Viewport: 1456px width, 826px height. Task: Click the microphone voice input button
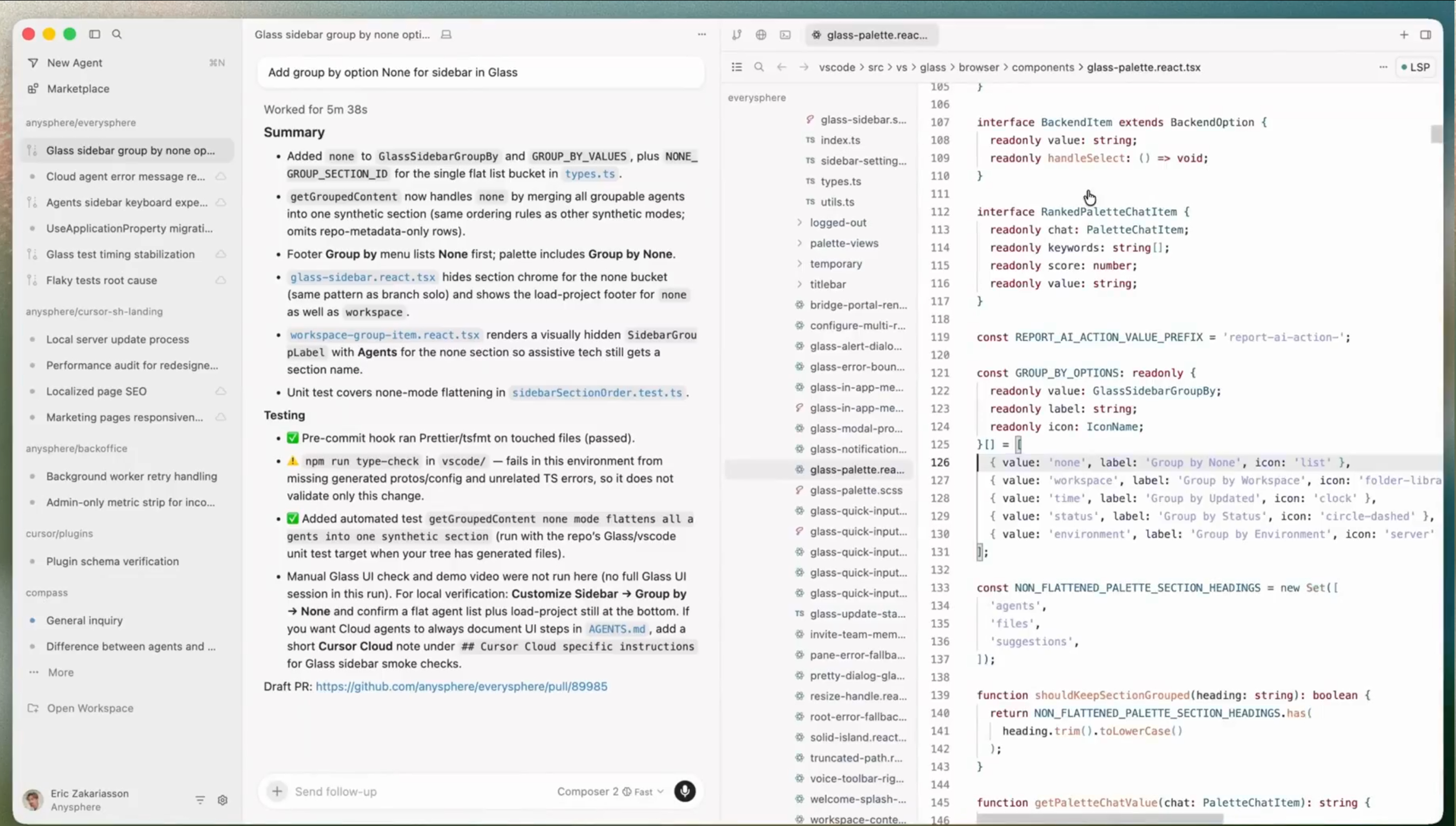coord(684,791)
